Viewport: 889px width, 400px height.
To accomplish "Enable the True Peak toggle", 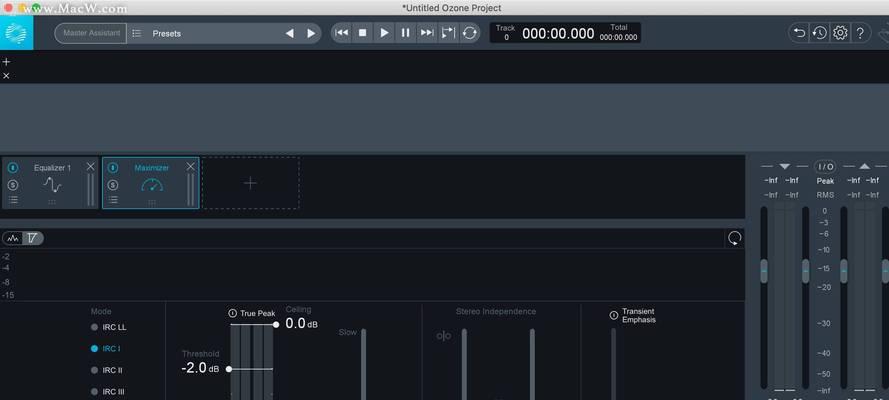I will [x=232, y=313].
